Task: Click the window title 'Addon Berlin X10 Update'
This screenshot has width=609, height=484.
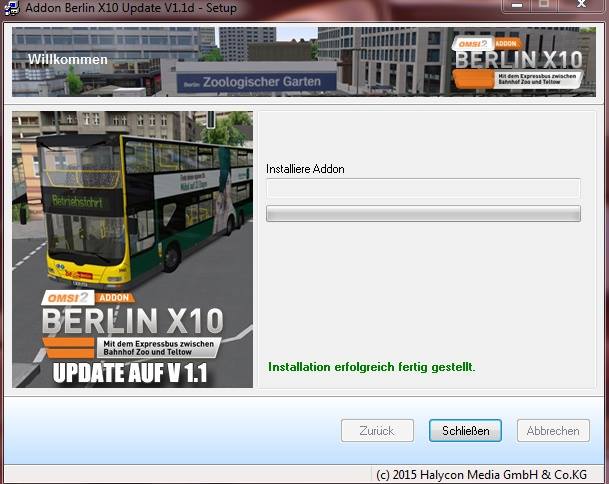Action: click(x=131, y=8)
